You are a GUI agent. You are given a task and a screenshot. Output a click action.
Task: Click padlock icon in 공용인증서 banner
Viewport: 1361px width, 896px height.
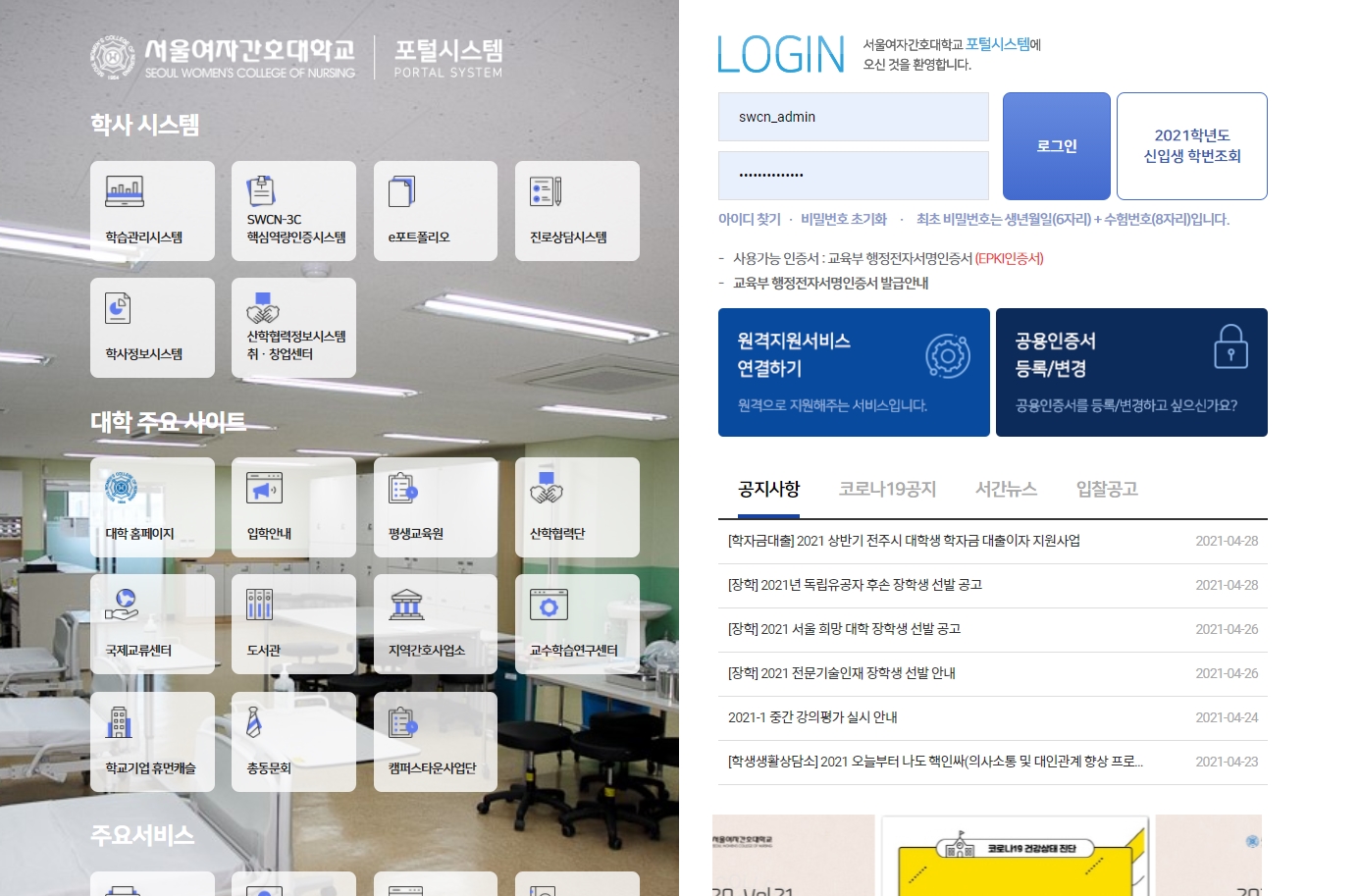pyautogui.click(x=1230, y=346)
